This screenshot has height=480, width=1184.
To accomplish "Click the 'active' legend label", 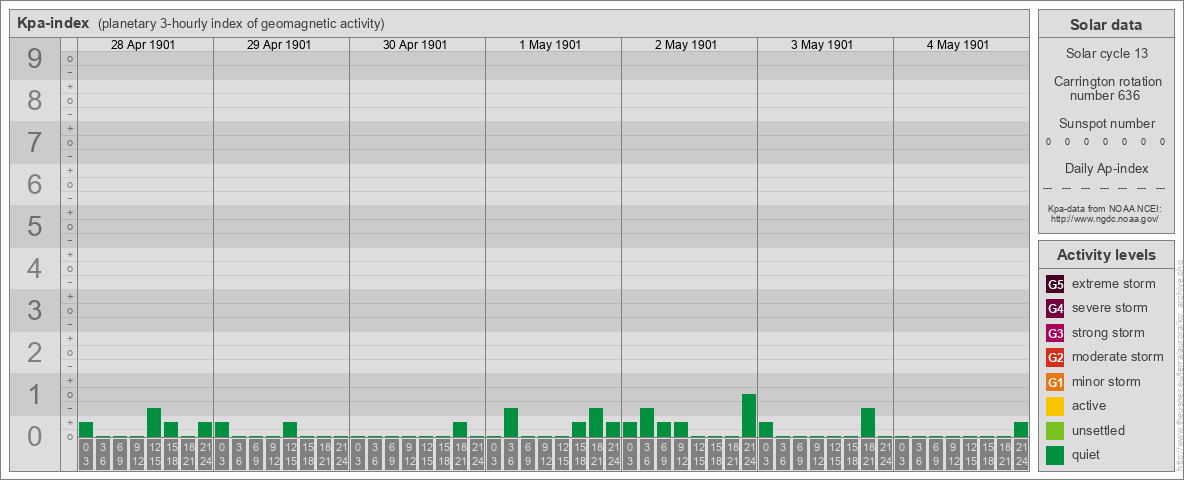I will (1088, 406).
